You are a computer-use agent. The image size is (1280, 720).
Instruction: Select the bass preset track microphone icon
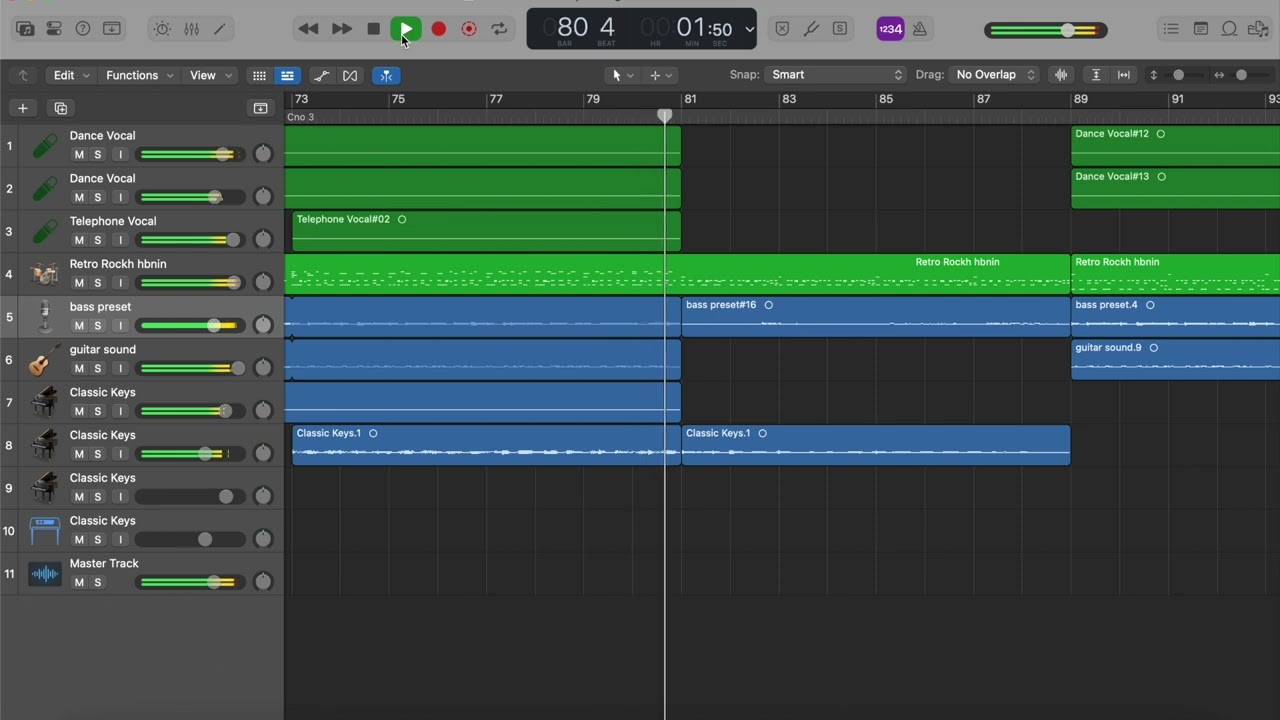(44, 318)
